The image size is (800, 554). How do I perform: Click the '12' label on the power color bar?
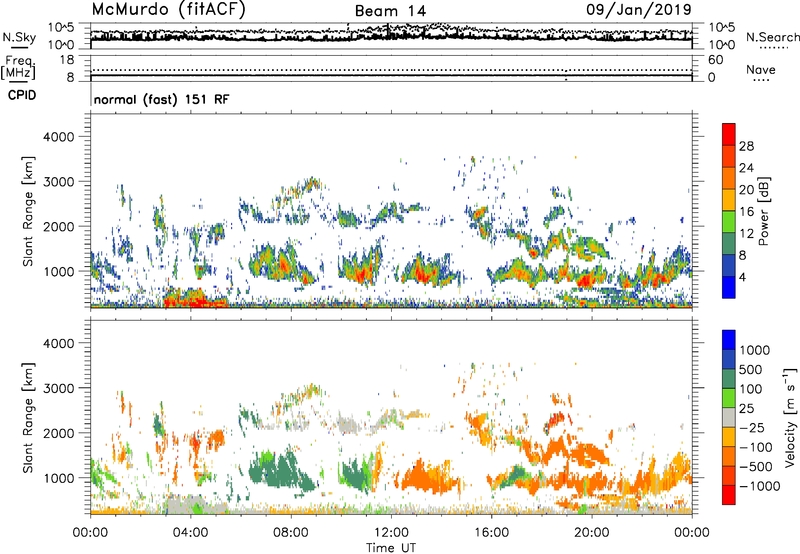coord(746,233)
